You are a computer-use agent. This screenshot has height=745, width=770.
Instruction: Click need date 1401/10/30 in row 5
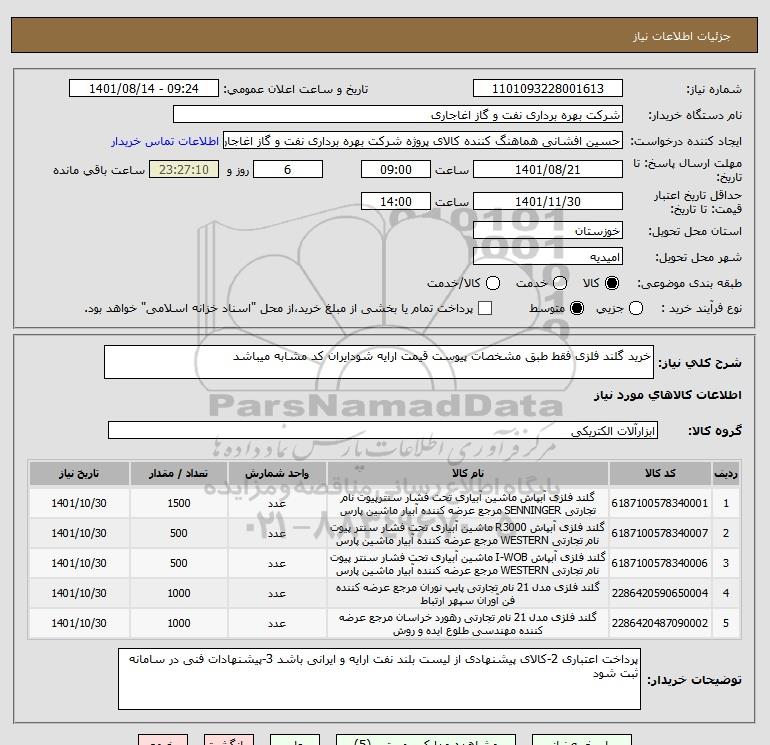coord(79,623)
